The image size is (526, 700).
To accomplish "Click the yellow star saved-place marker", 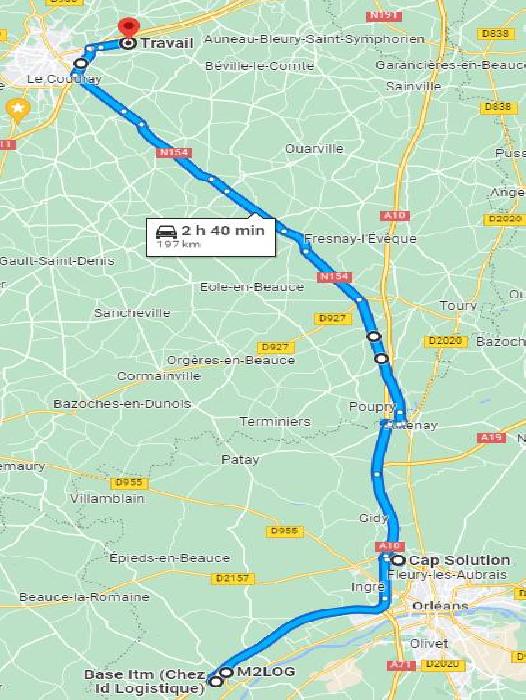I will pos(18,110).
